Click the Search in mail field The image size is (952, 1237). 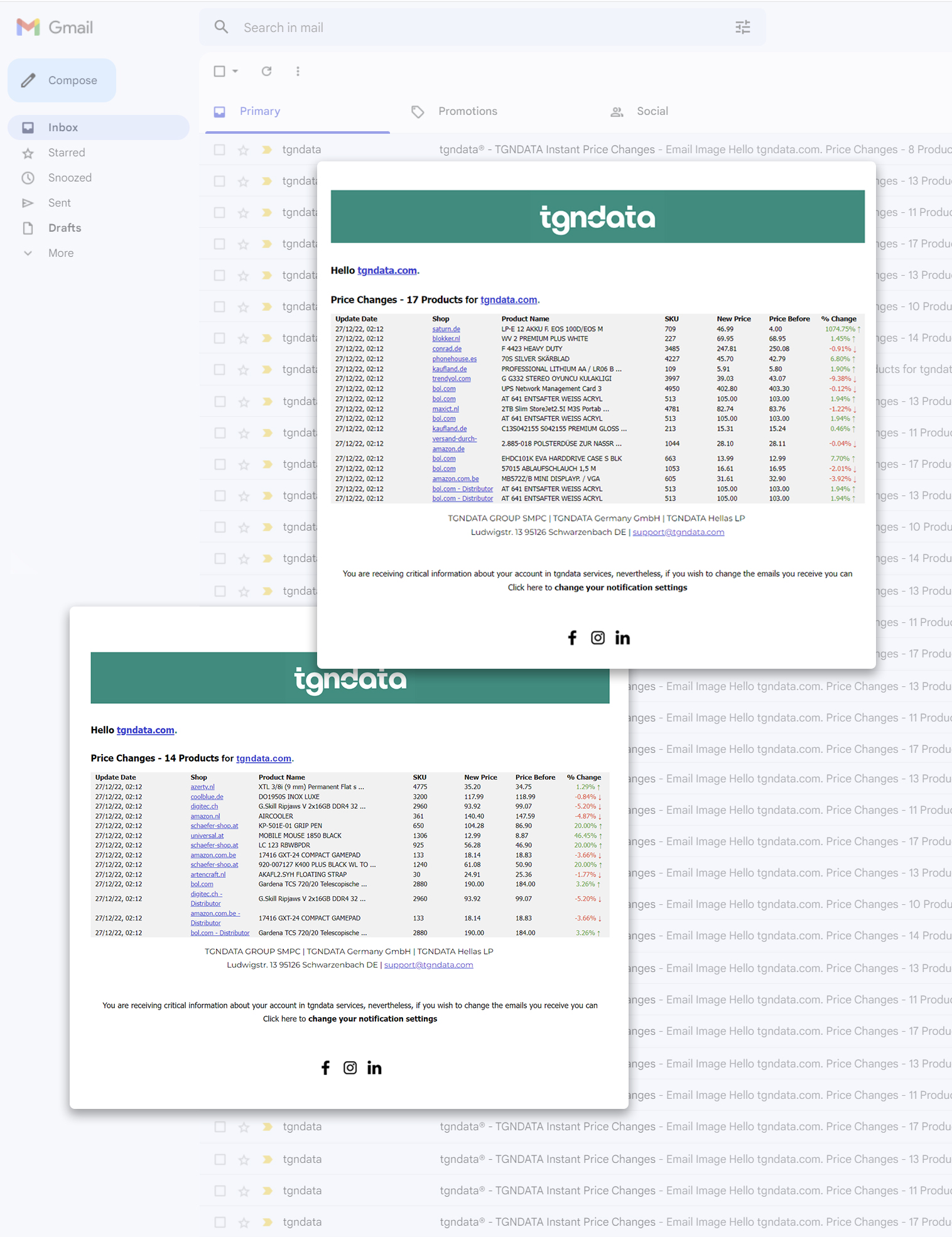[482, 28]
